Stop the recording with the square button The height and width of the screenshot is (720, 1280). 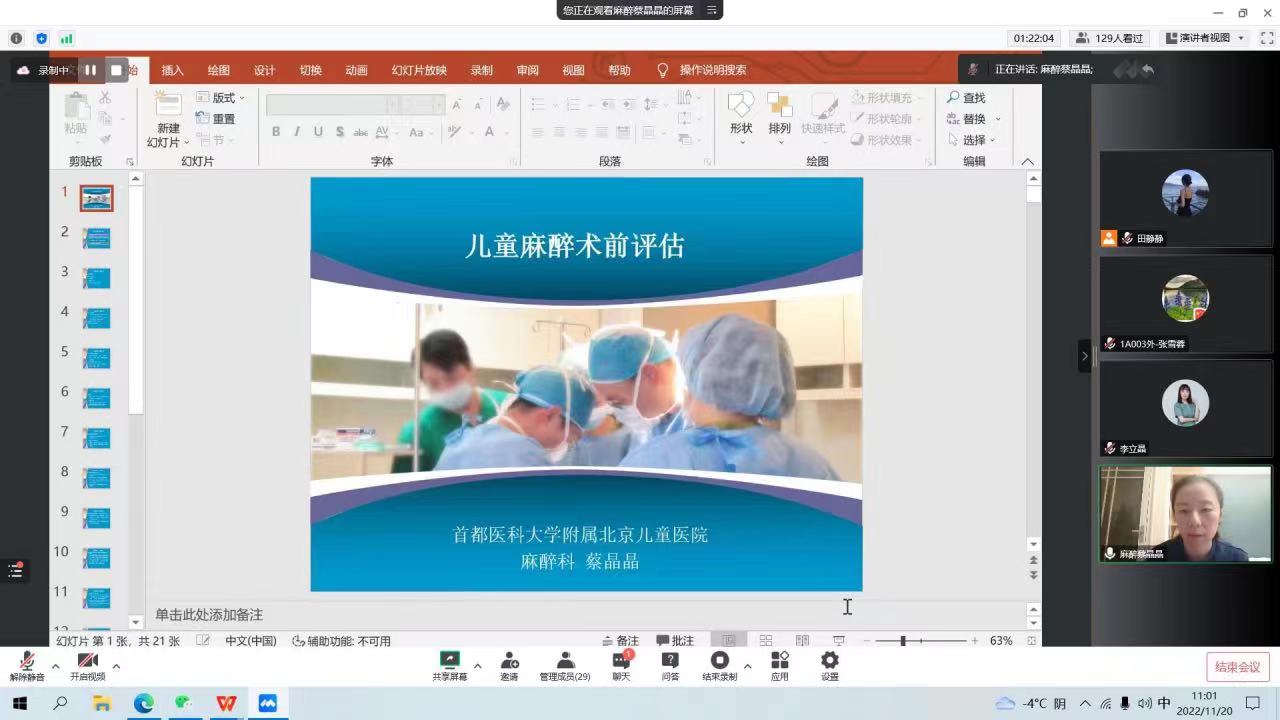pos(116,70)
